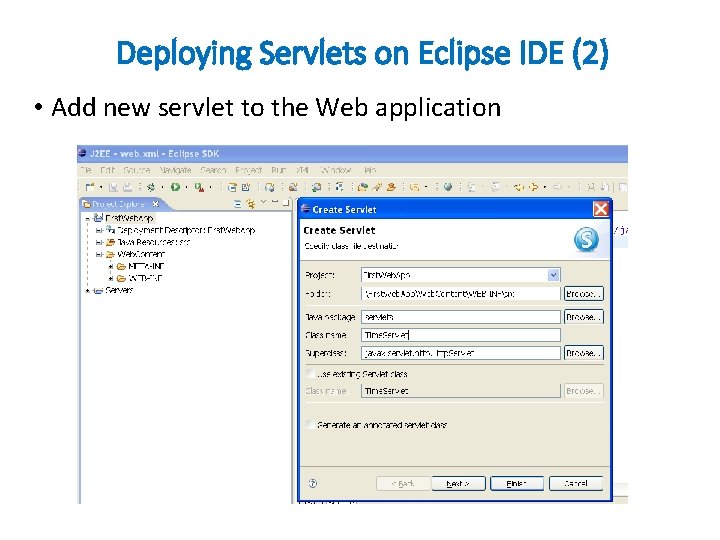
Task: Click the Servers icon in Project Explorer
Action: (97, 290)
